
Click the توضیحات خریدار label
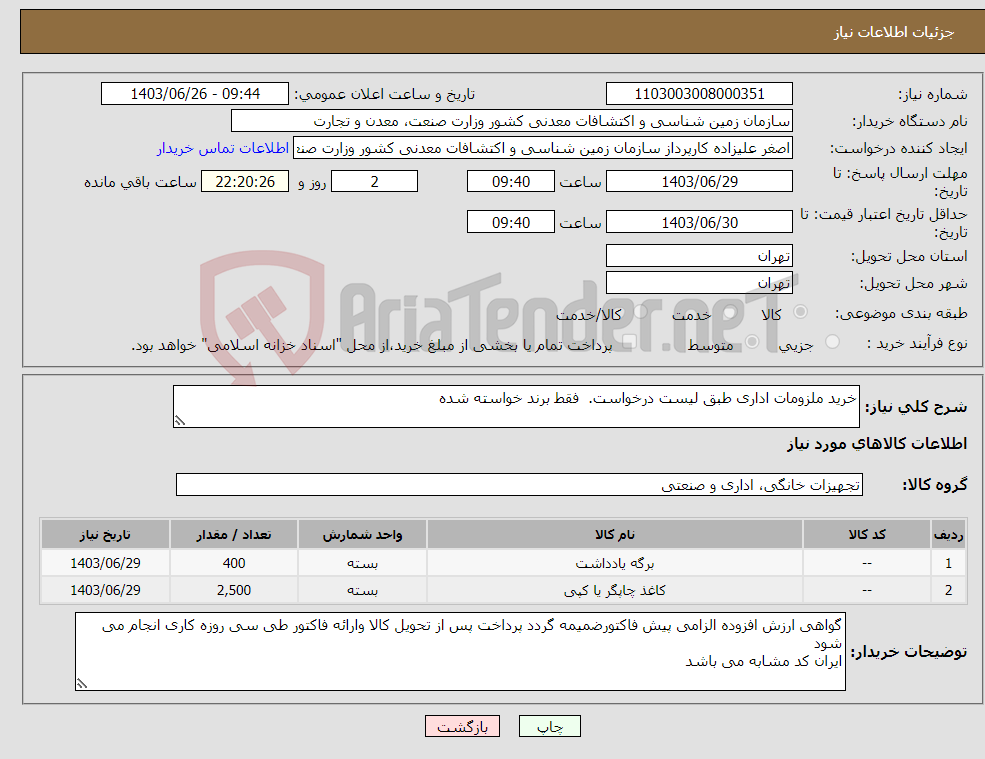[x=908, y=652]
